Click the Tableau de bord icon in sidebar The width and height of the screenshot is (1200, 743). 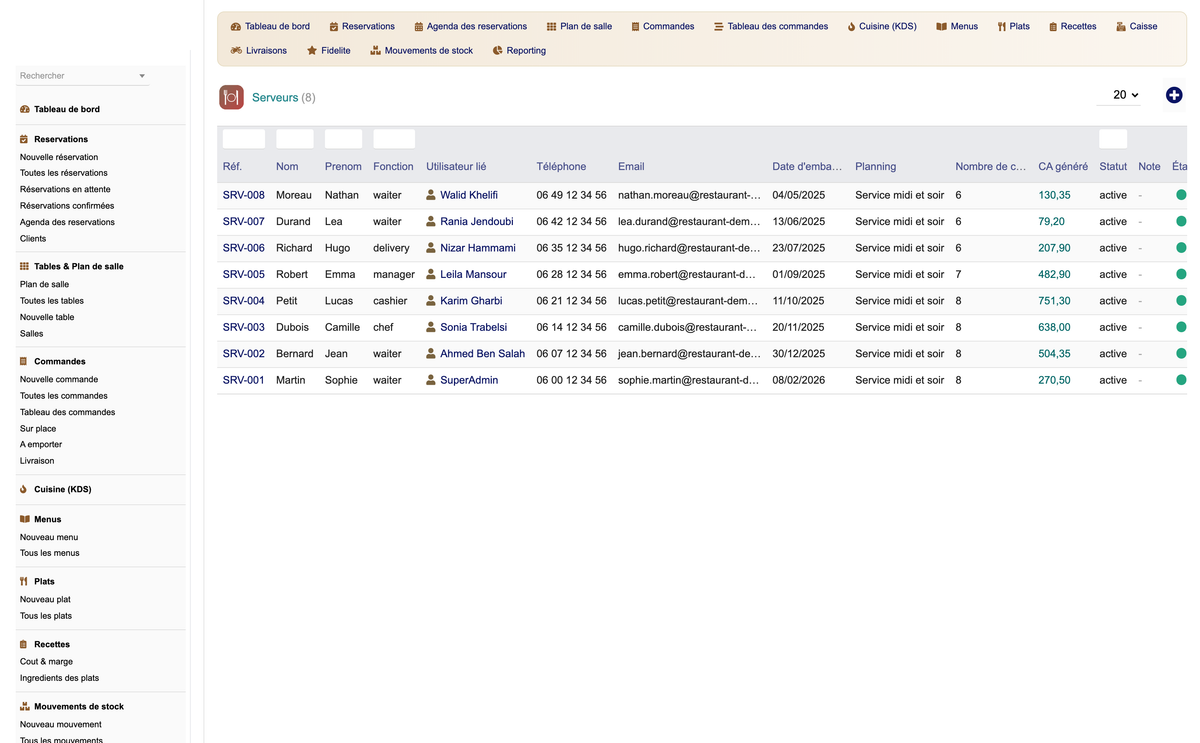pos(24,109)
